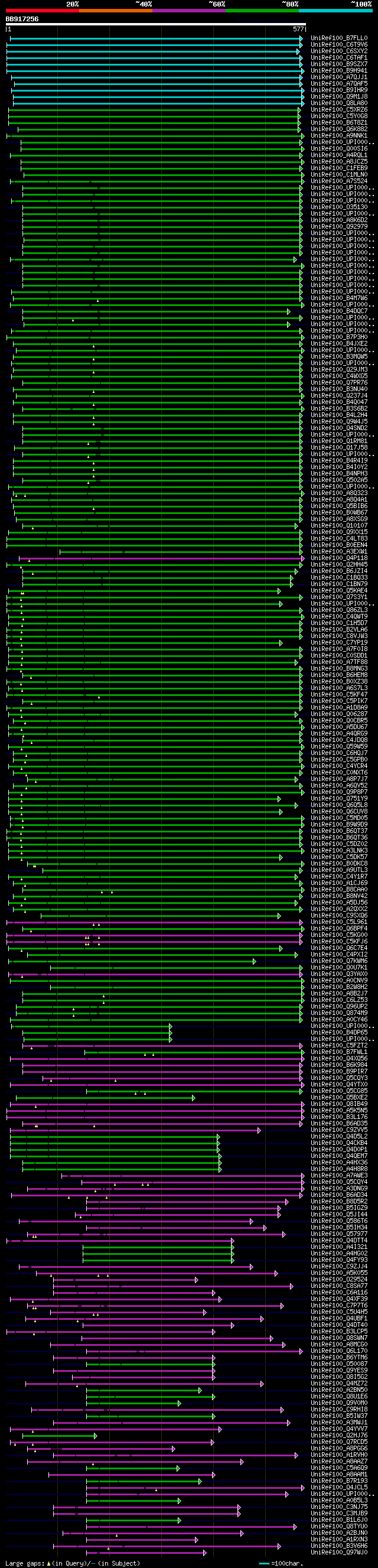
Task: Click the cyan alignment bar for UniRef100_B7FLL0
Action: tap(156, 38)
